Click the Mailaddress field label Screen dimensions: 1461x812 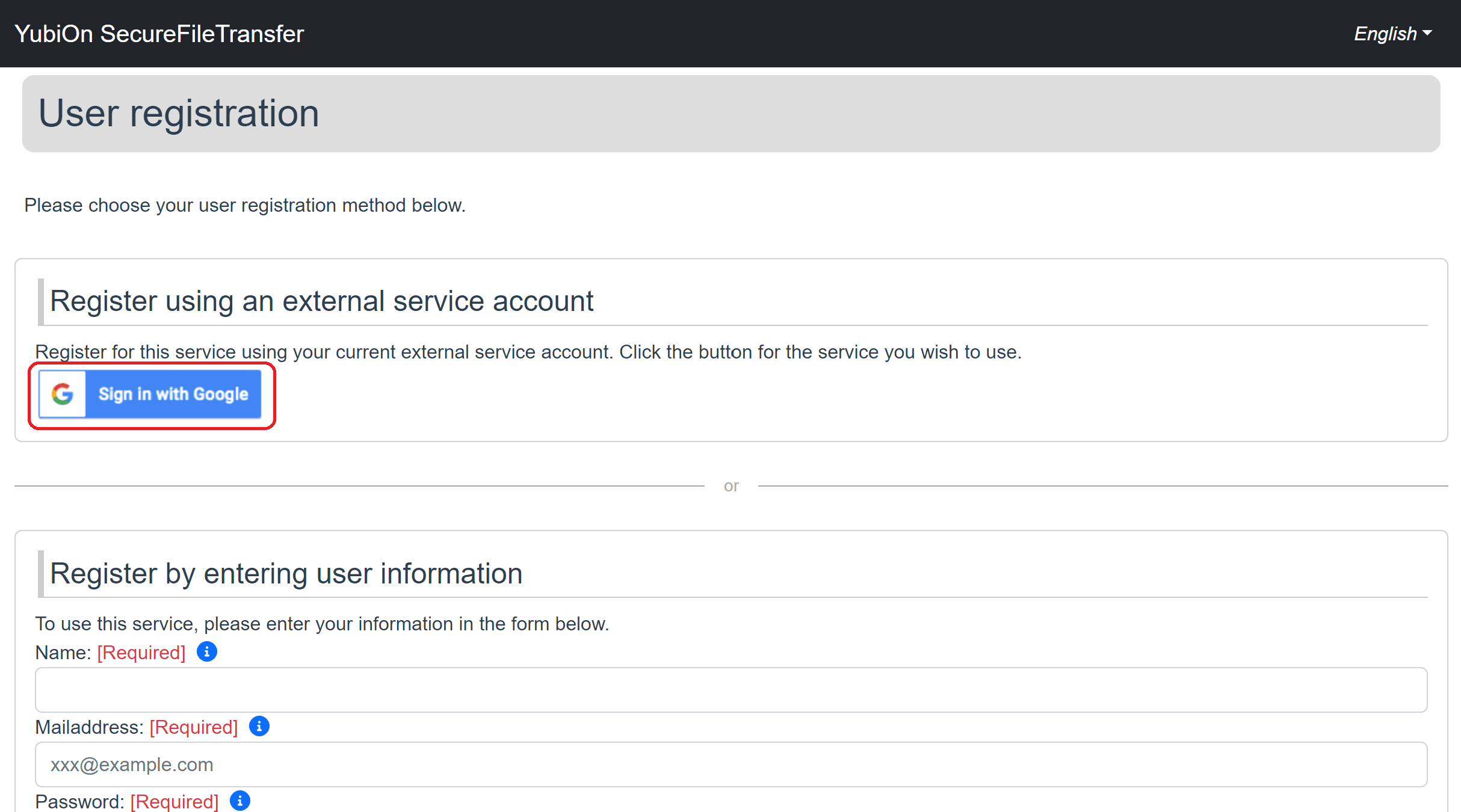(90, 727)
